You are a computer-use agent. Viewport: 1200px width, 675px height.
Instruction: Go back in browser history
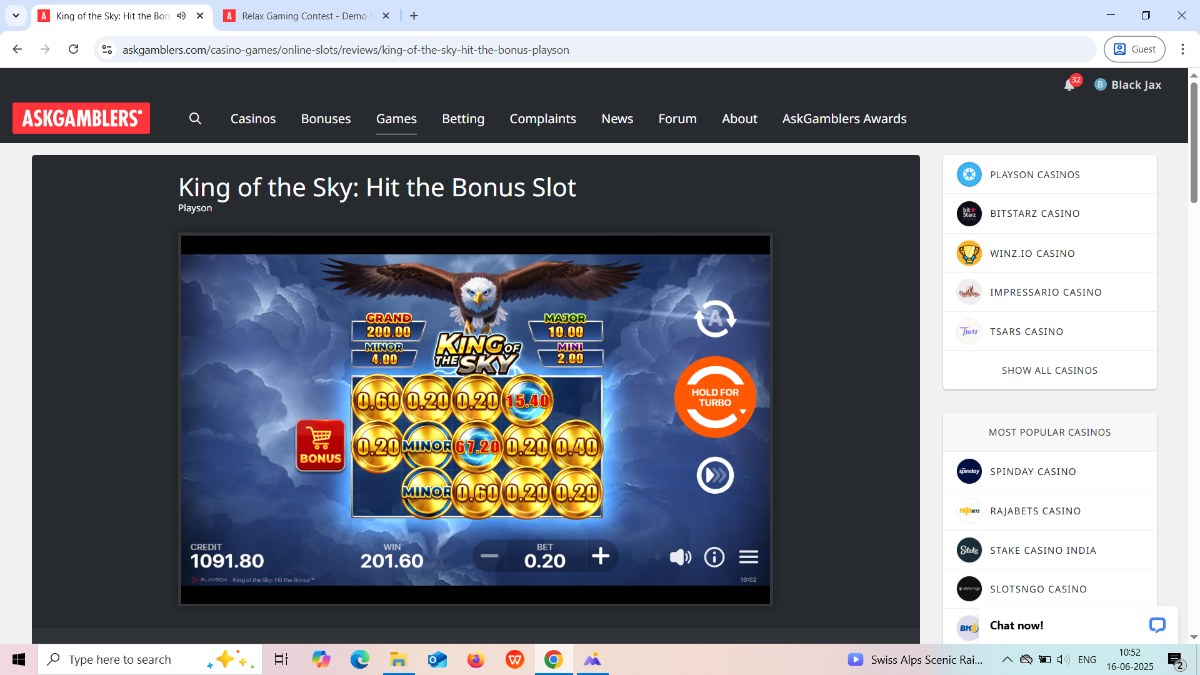pyautogui.click(x=17, y=49)
